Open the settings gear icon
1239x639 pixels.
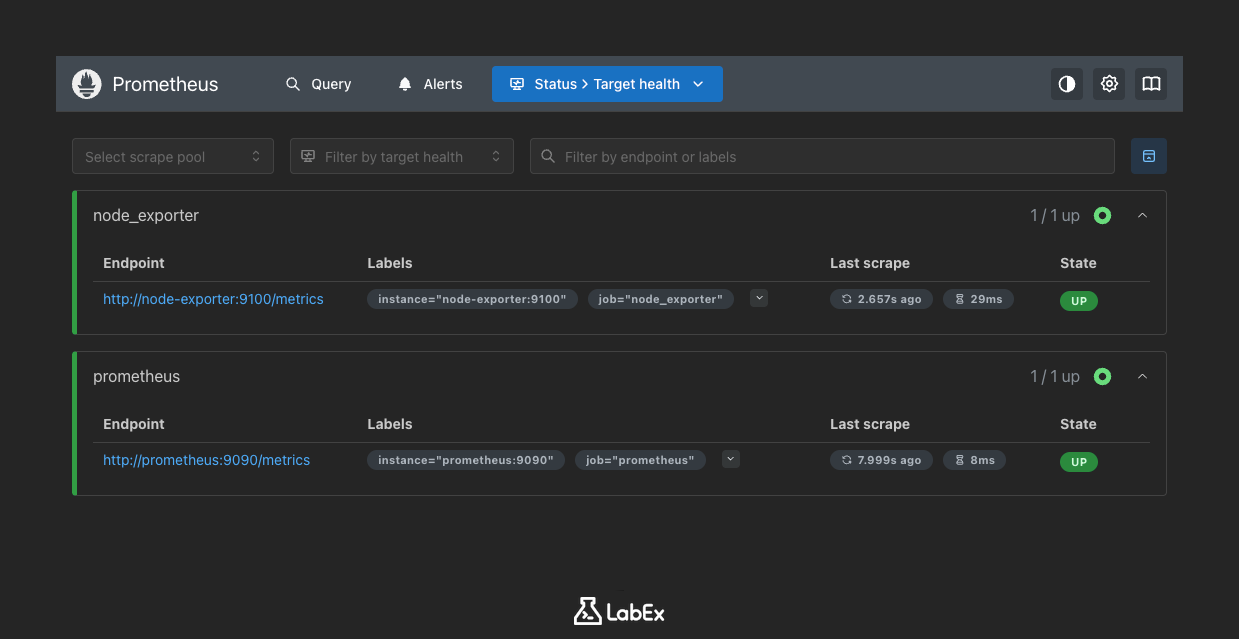click(x=1108, y=84)
